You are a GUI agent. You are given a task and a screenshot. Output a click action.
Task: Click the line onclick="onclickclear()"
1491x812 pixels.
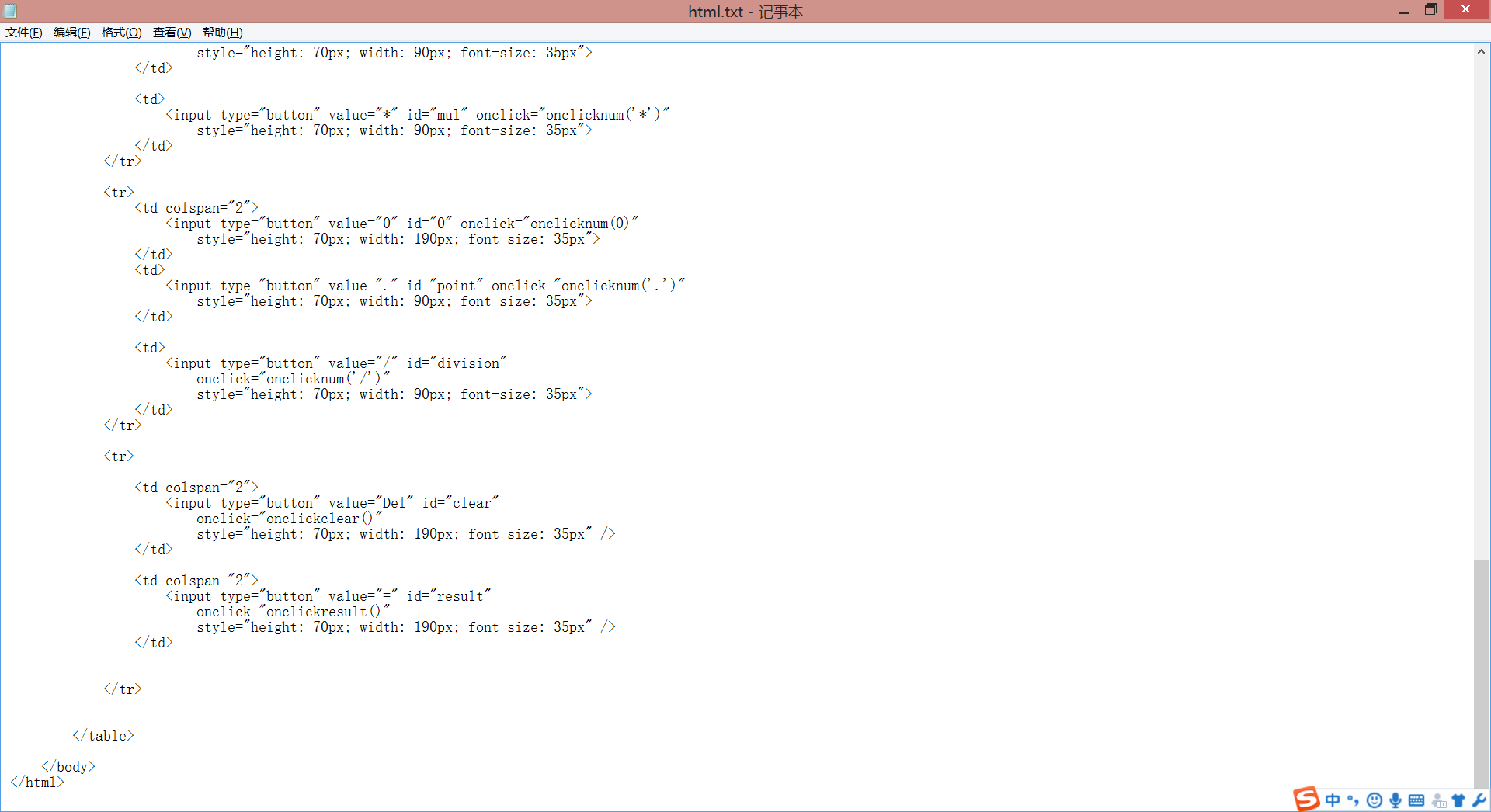[x=289, y=519]
